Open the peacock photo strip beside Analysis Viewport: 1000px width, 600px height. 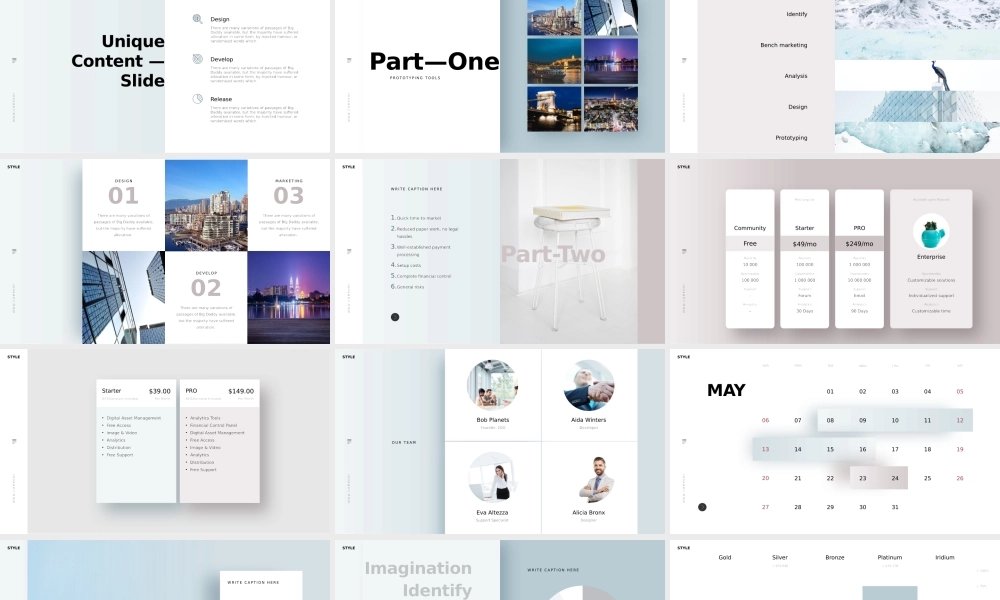pyautogui.click(x=917, y=75)
